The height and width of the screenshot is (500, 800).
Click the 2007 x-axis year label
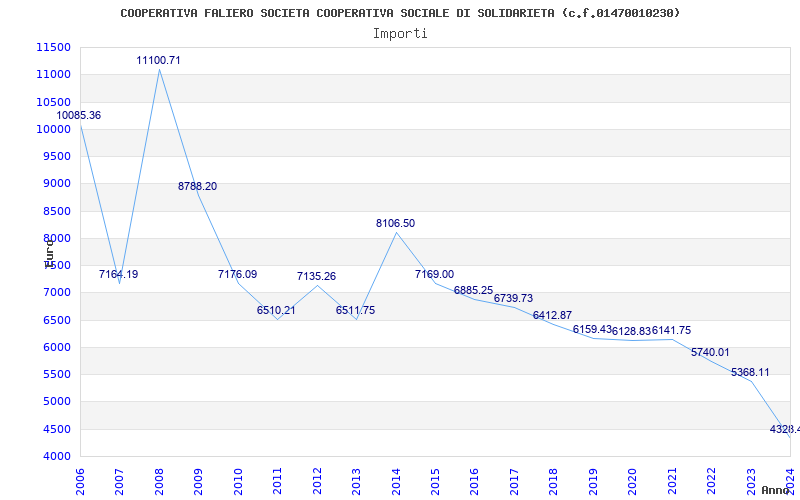119,481
